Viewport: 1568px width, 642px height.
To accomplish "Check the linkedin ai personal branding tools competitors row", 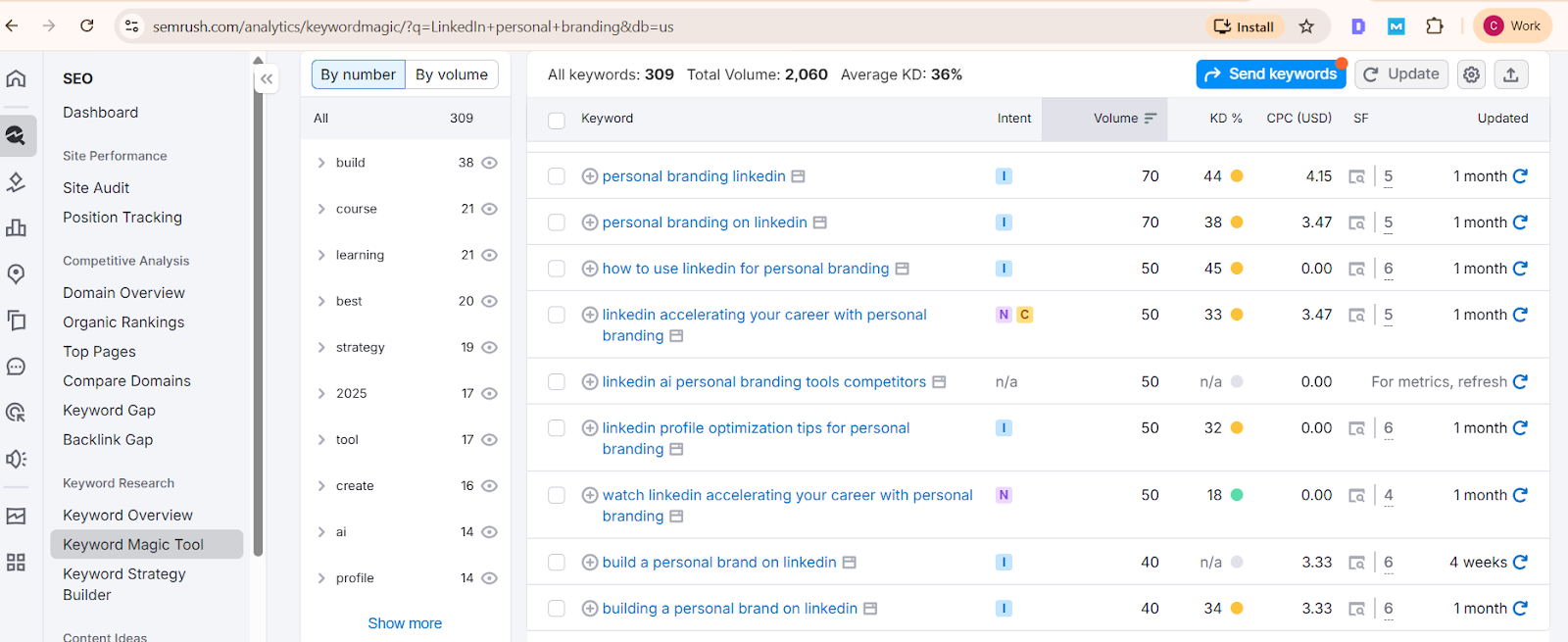I will [x=557, y=382].
